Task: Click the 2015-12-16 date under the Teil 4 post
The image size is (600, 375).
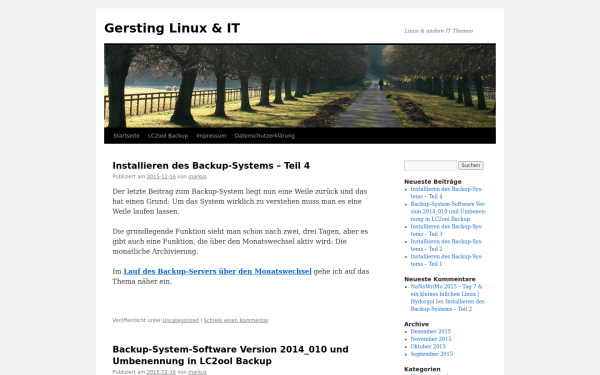Action: [161, 176]
